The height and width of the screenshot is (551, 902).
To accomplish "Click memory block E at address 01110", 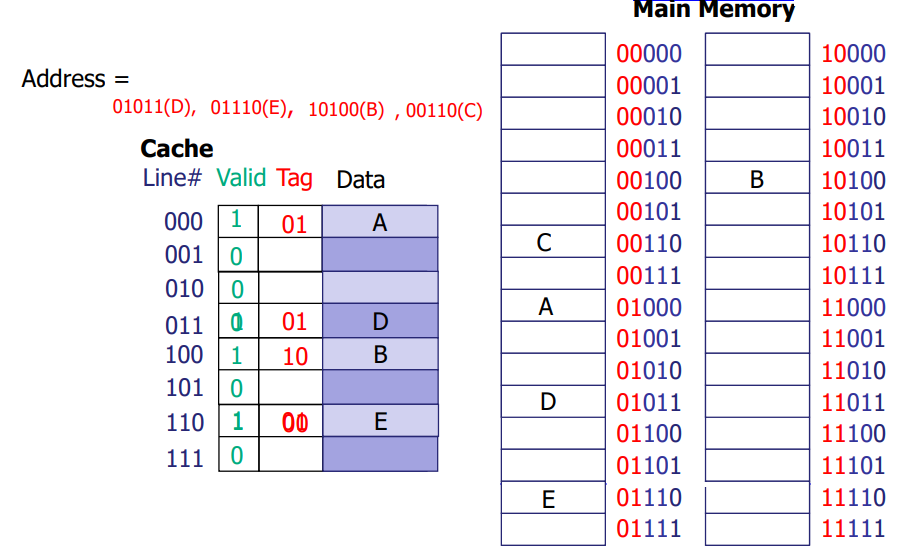I will pos(553,498).
